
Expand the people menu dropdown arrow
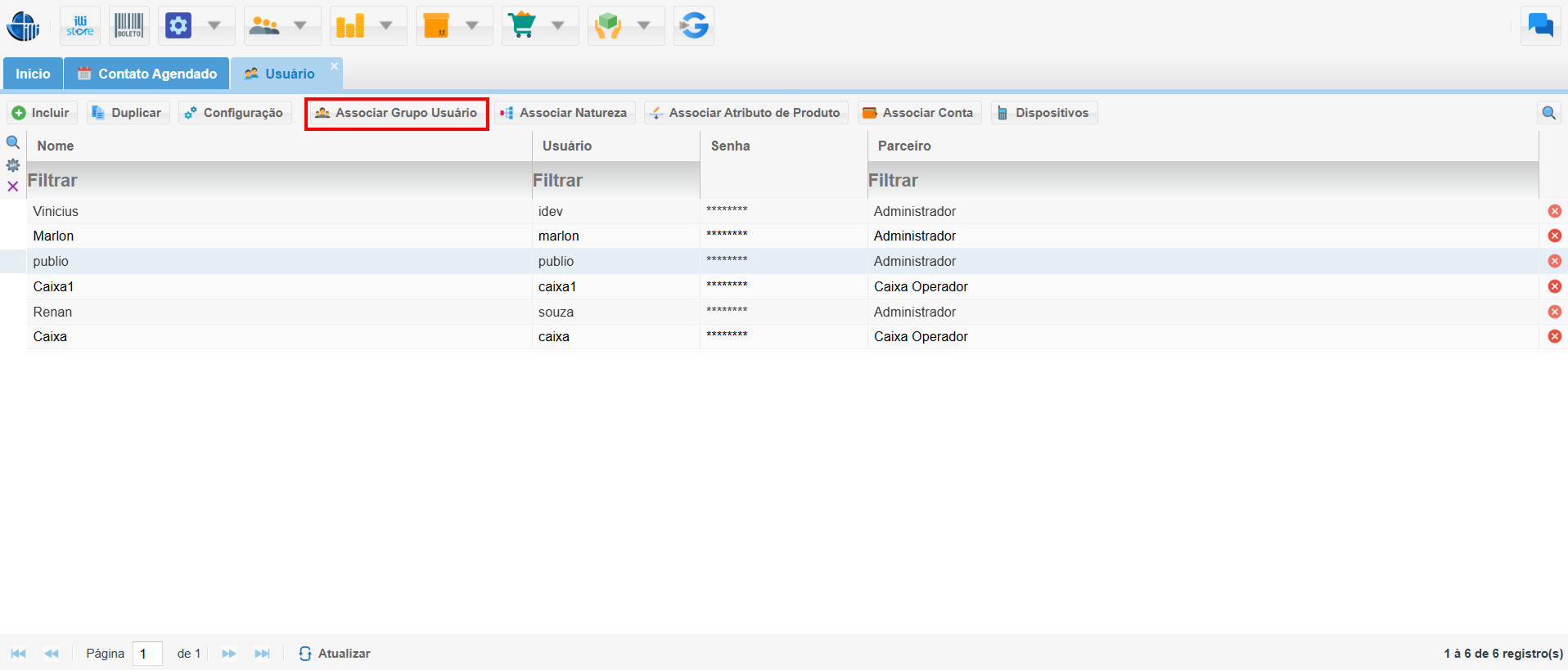(300, 26)
